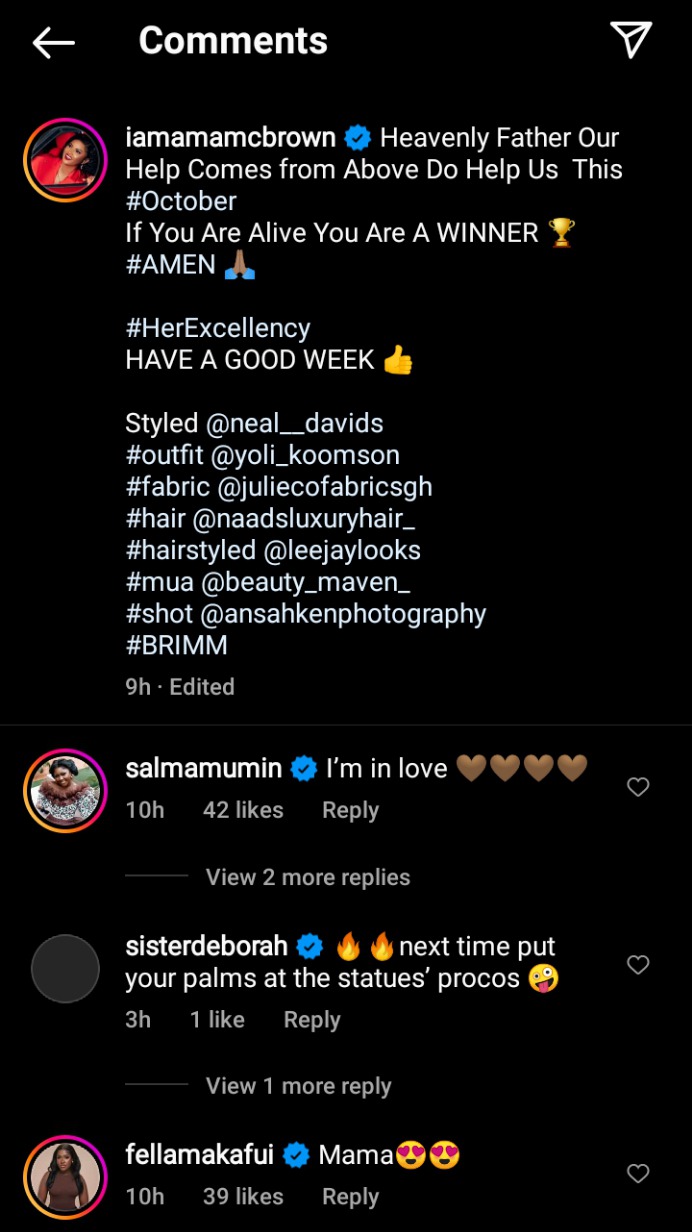The height and width of the screenshot is (1232, 692).
Task: Like sisterdeborah's comment with the heart
Action: 638,965
